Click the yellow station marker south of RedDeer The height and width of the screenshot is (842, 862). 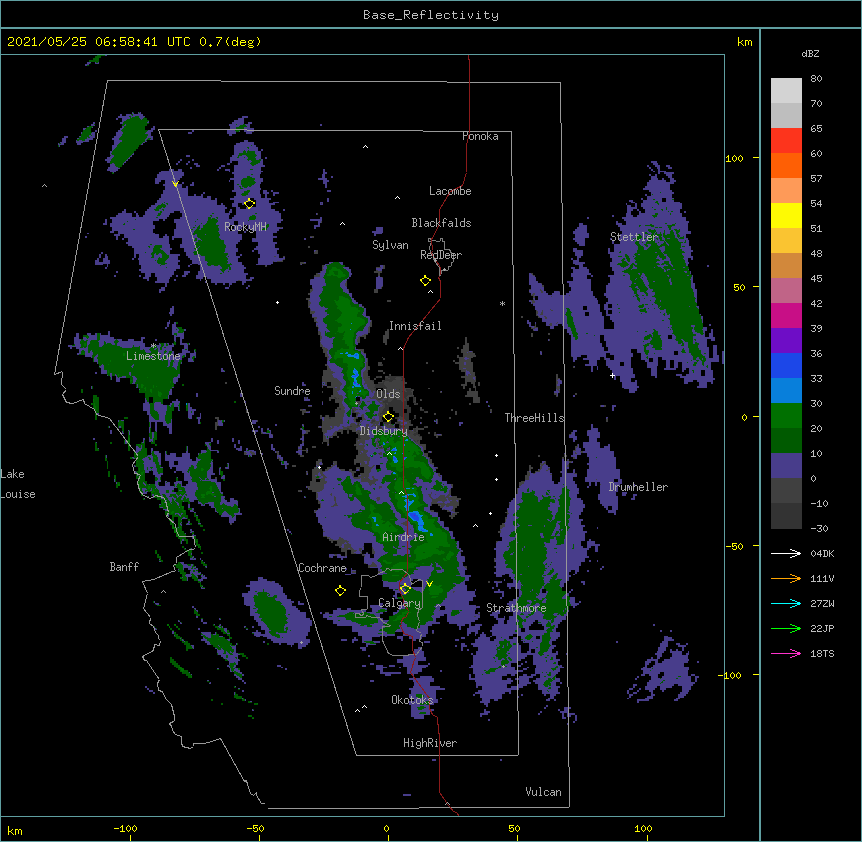coord(425,281)
